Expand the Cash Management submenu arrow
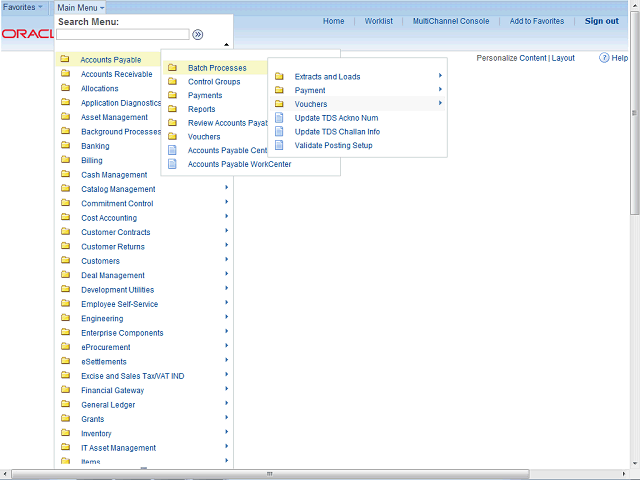 click(x=226, y=174)
